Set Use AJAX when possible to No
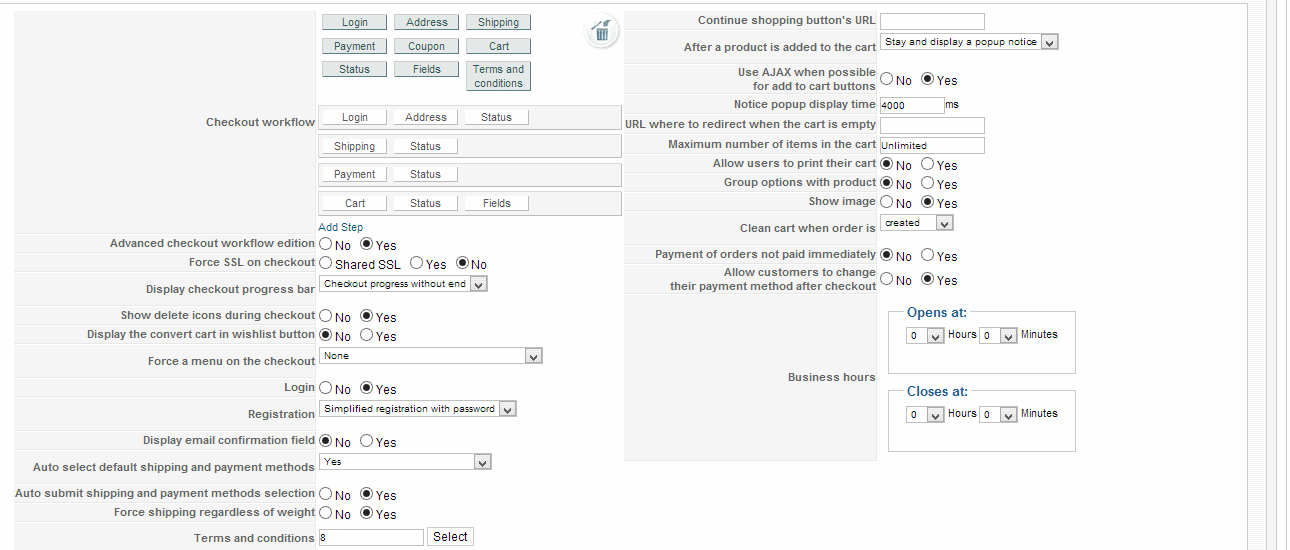 point(887,80)
